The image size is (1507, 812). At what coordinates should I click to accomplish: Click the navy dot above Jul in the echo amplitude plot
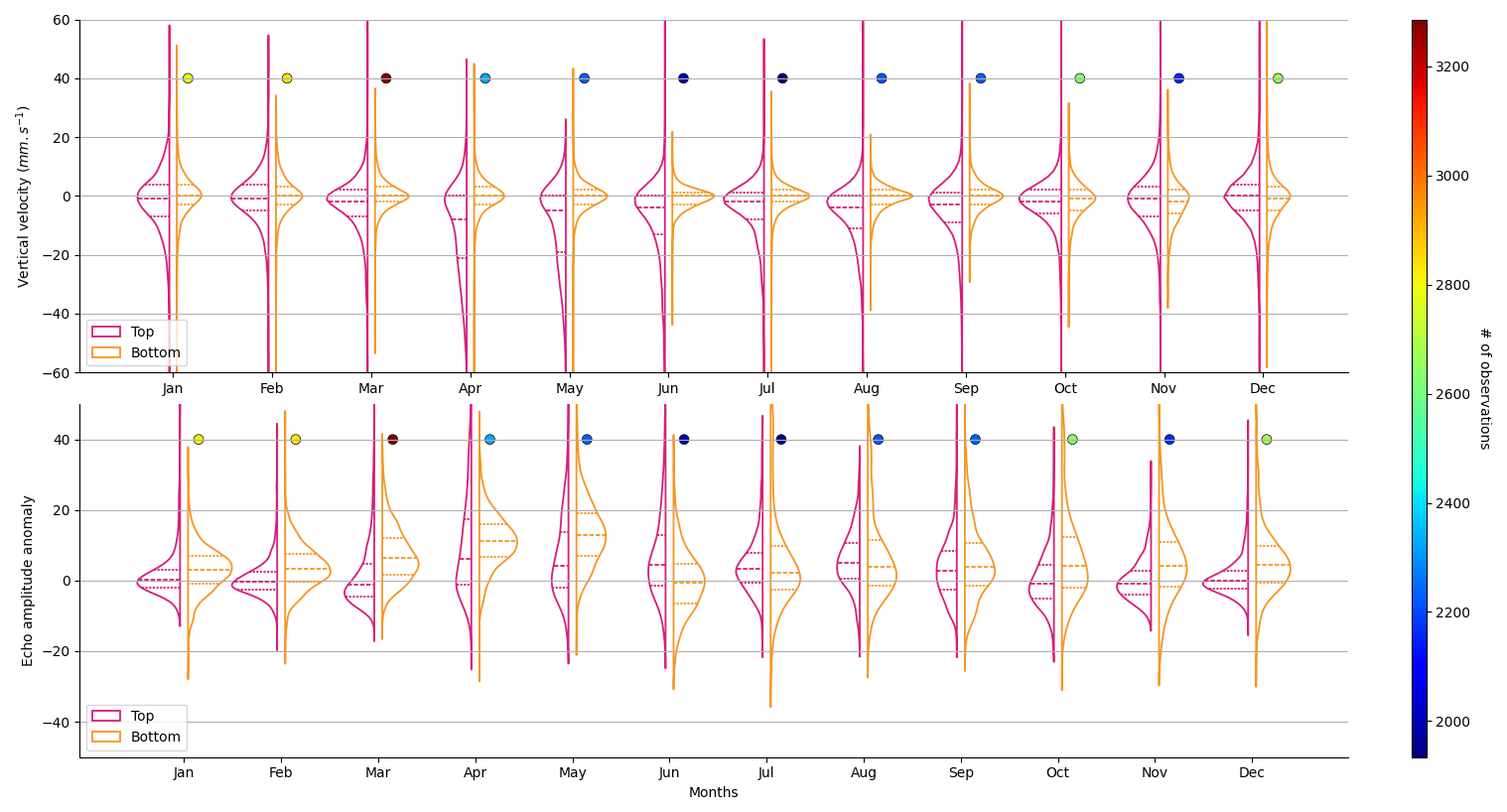click(780, 440)
